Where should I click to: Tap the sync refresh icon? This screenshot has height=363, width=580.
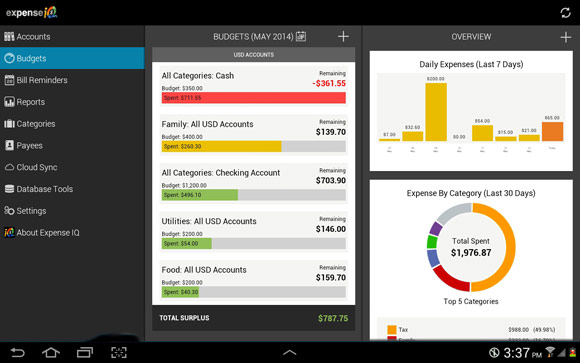click(565, 13)
